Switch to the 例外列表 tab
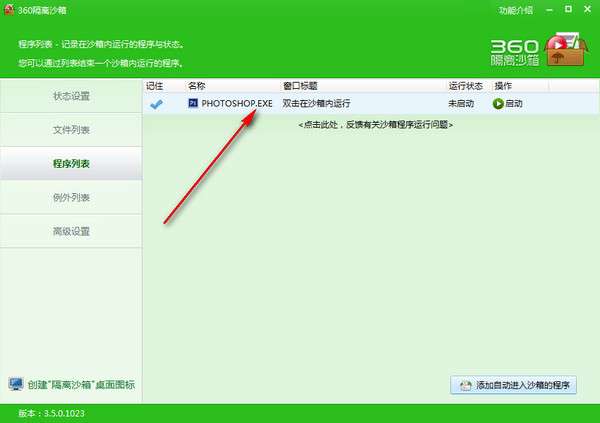 (x=71, y=197)
